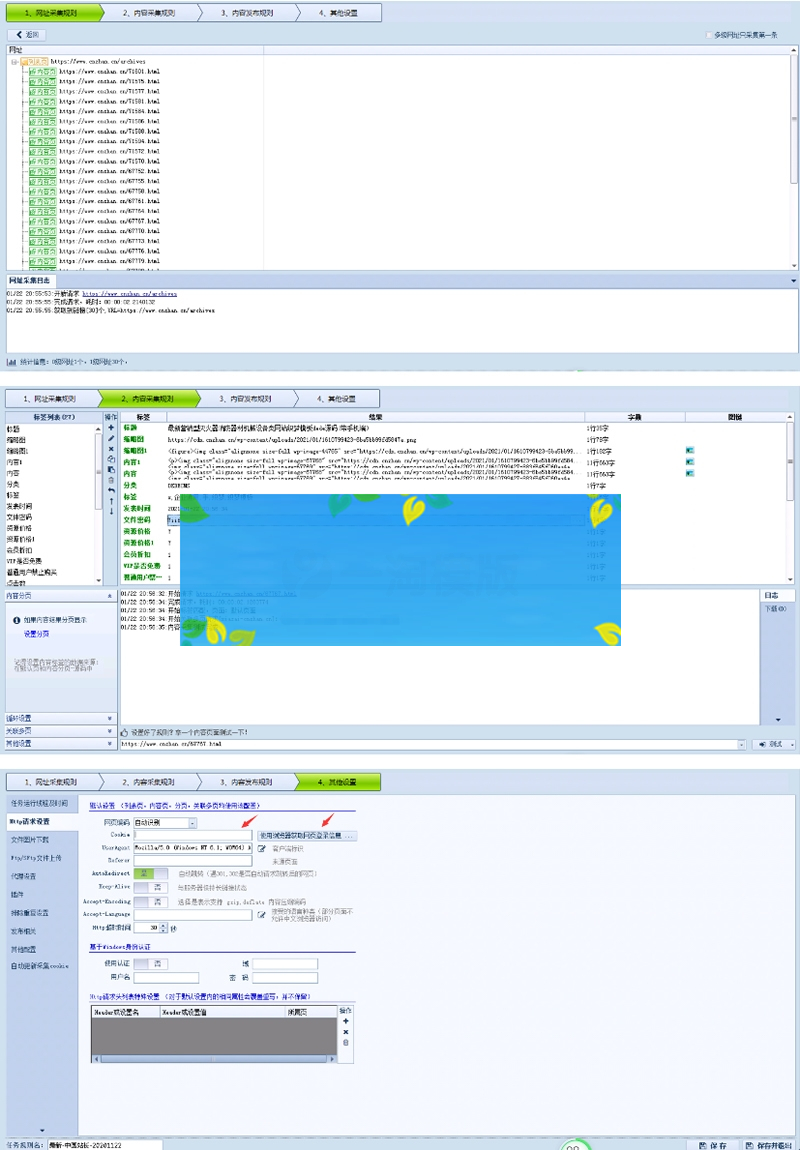Click the 使用浏览器获取网页登录信息 button
The image size is (800, 1150).
[306, 835]
